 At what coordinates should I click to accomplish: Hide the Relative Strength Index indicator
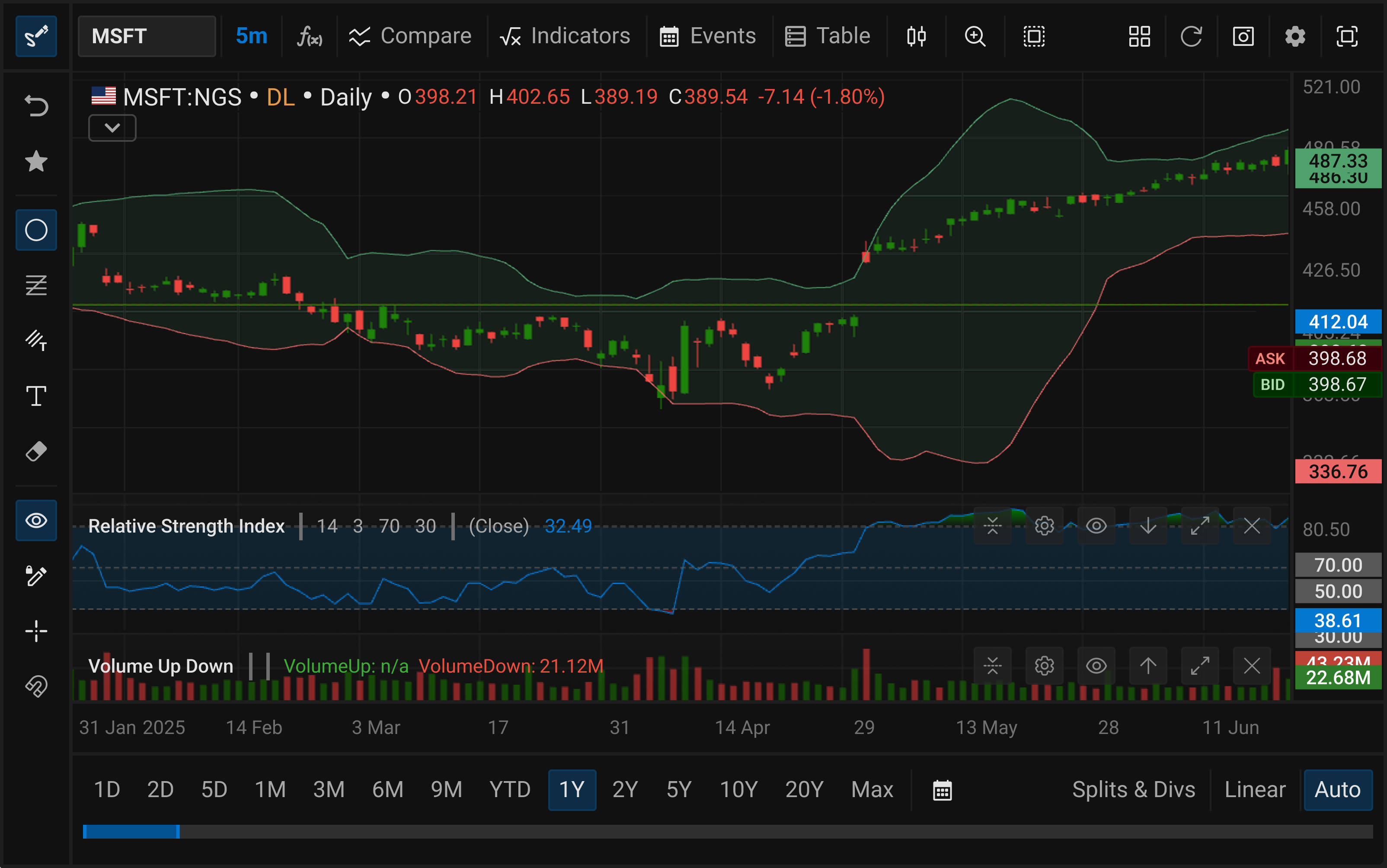1096,525
